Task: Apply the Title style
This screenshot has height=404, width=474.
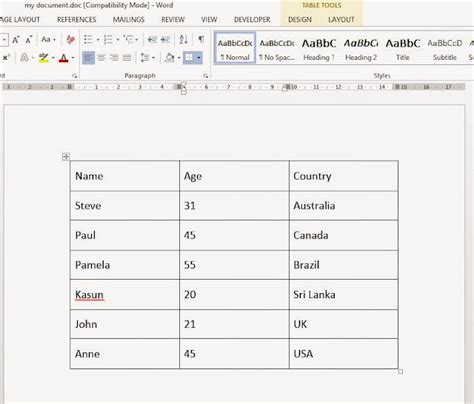Action: tap(403, 48)
